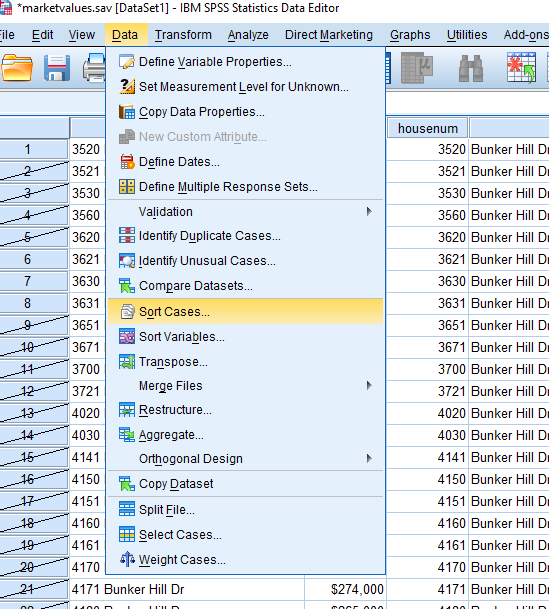Click the Insert Cases toolbar icon
549x609 pixels.
tap(521, 68)
